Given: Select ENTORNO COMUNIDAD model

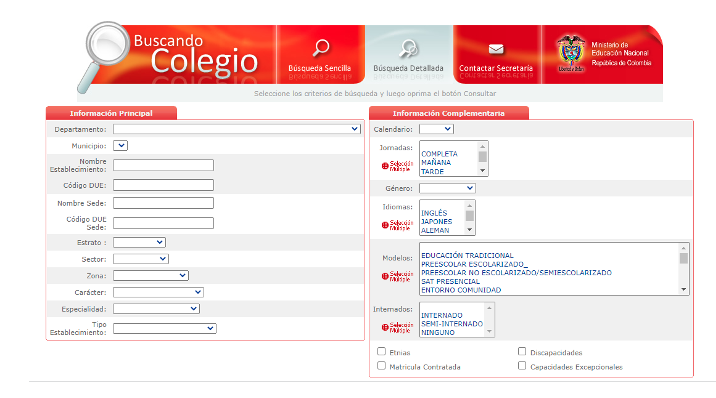Looking at the screenshot, I should tap(461, 290).
